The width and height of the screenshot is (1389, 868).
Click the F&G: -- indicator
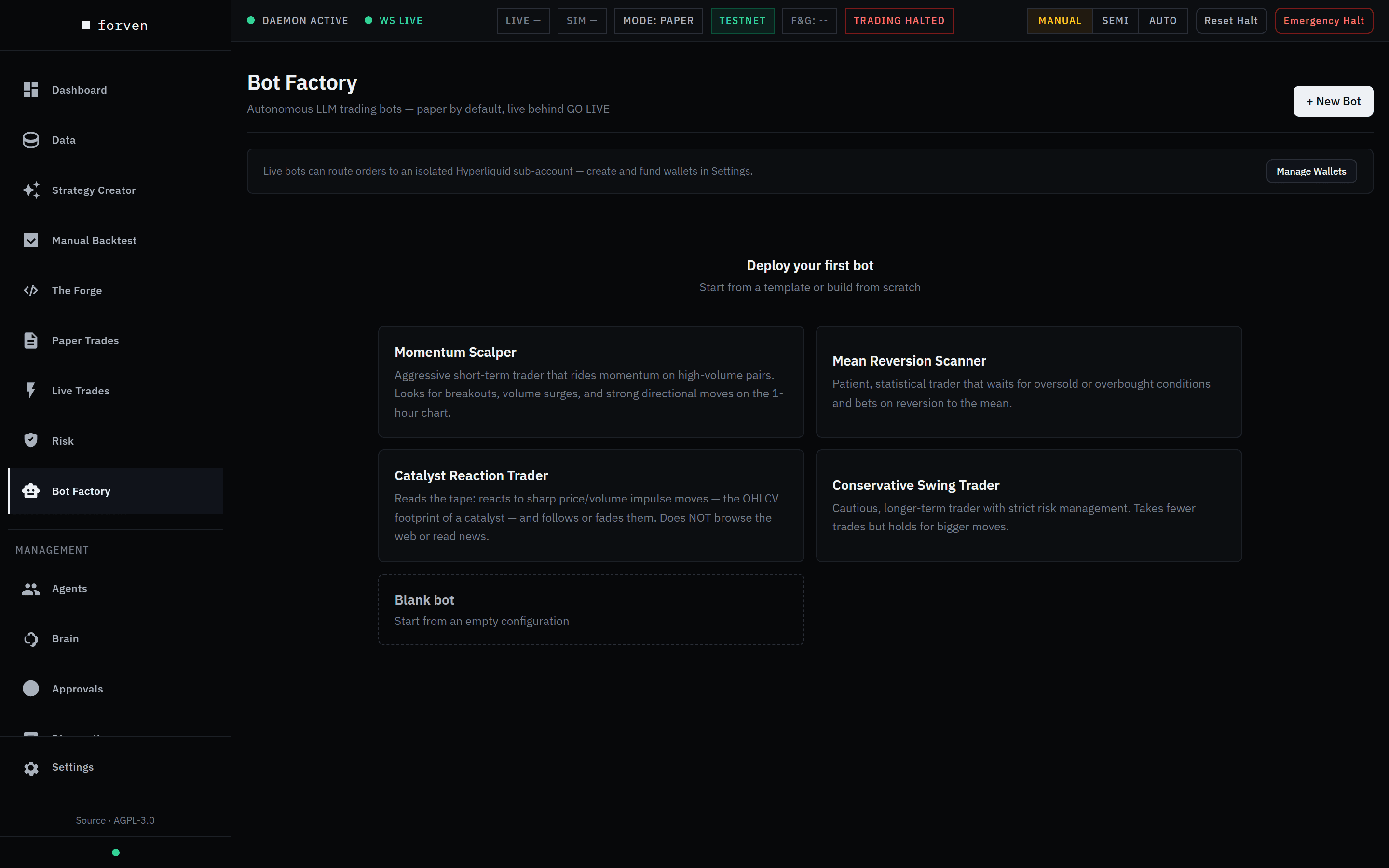(x=809, y=21)
